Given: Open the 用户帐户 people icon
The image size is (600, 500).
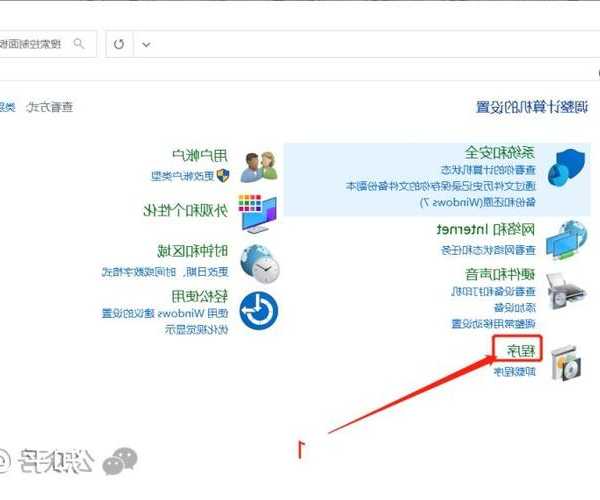Looking at the screenshot, I should pyautogui.click(x=259, y=167).
